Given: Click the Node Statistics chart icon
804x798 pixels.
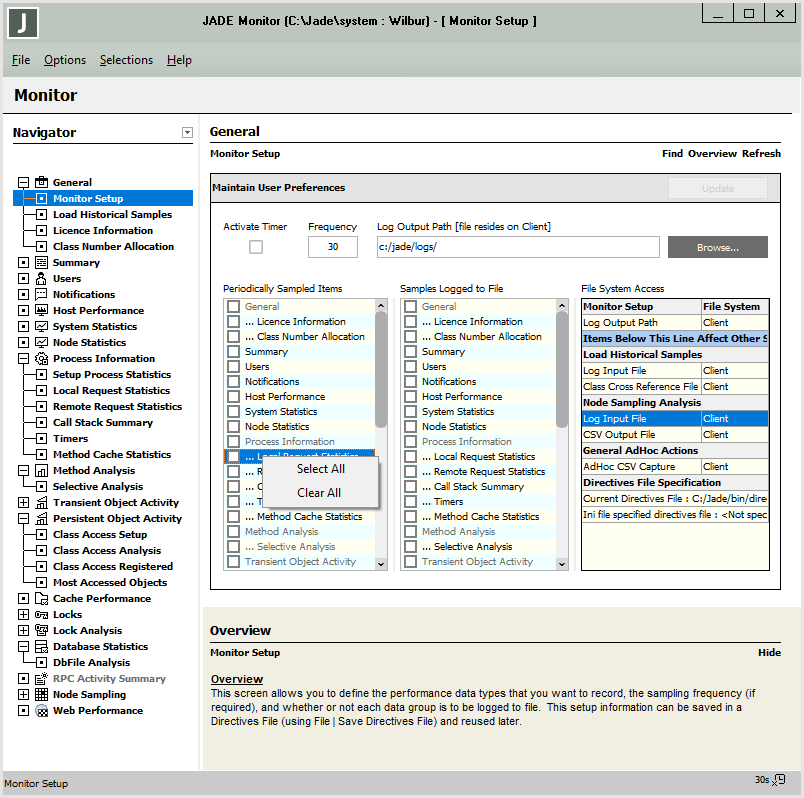Looking at the screenshot, I should click(x=42, y=342).
